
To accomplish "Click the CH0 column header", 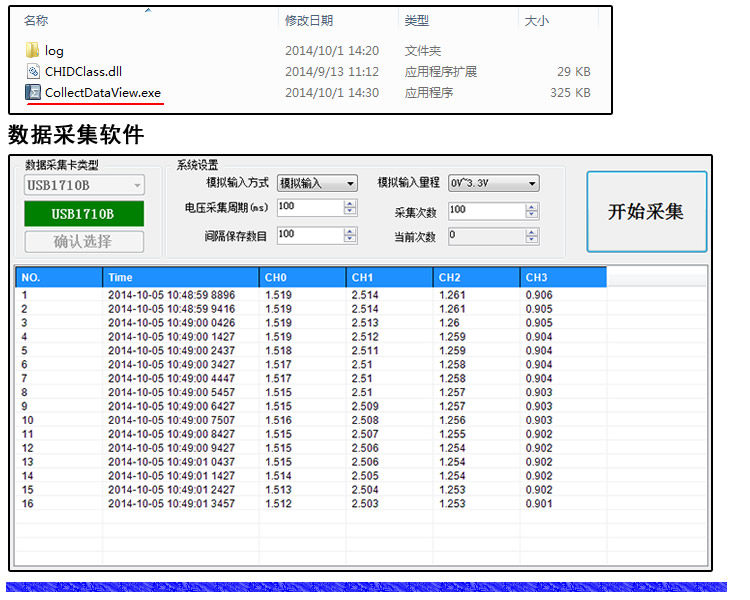I will tap(303, 278).
